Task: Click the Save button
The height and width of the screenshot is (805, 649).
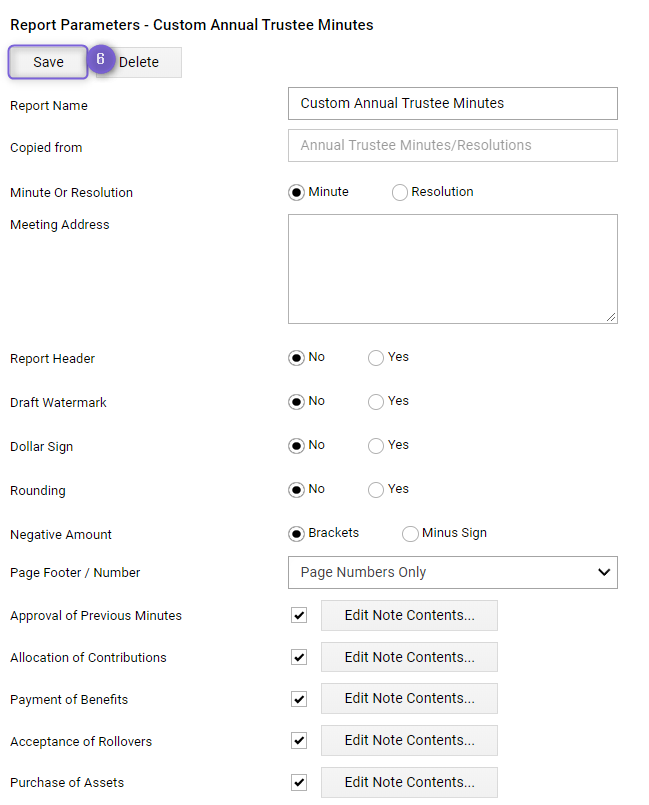Action: 47,62
